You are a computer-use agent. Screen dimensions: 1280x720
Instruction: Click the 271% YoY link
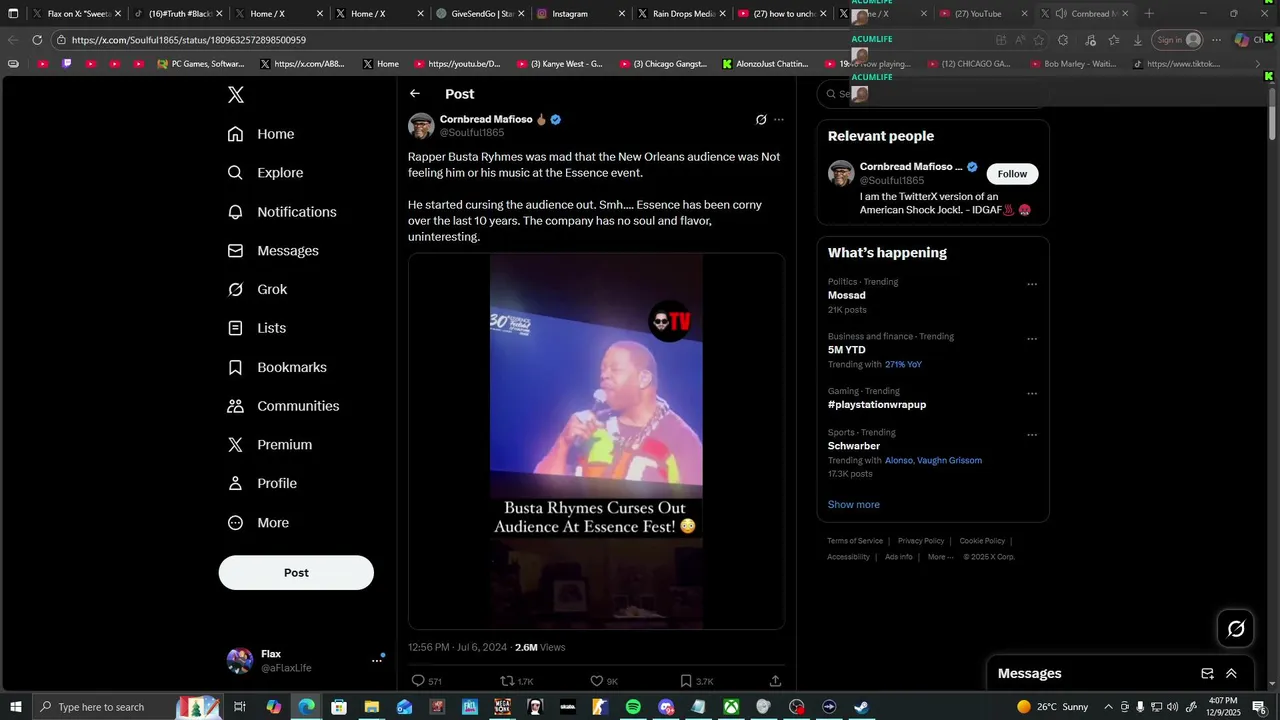(903, 365)
